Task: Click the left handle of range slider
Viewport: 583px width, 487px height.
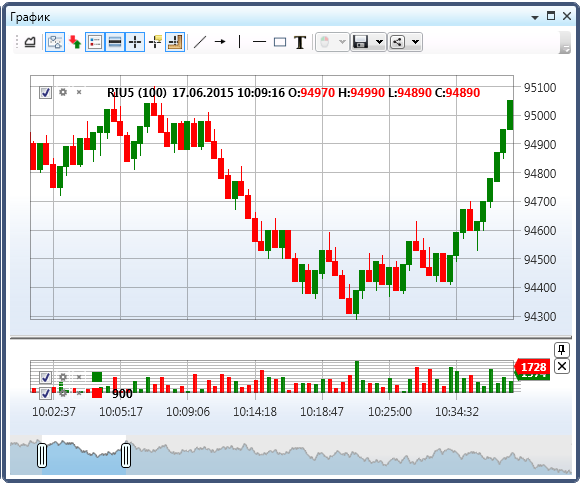Action: (42, 455)
